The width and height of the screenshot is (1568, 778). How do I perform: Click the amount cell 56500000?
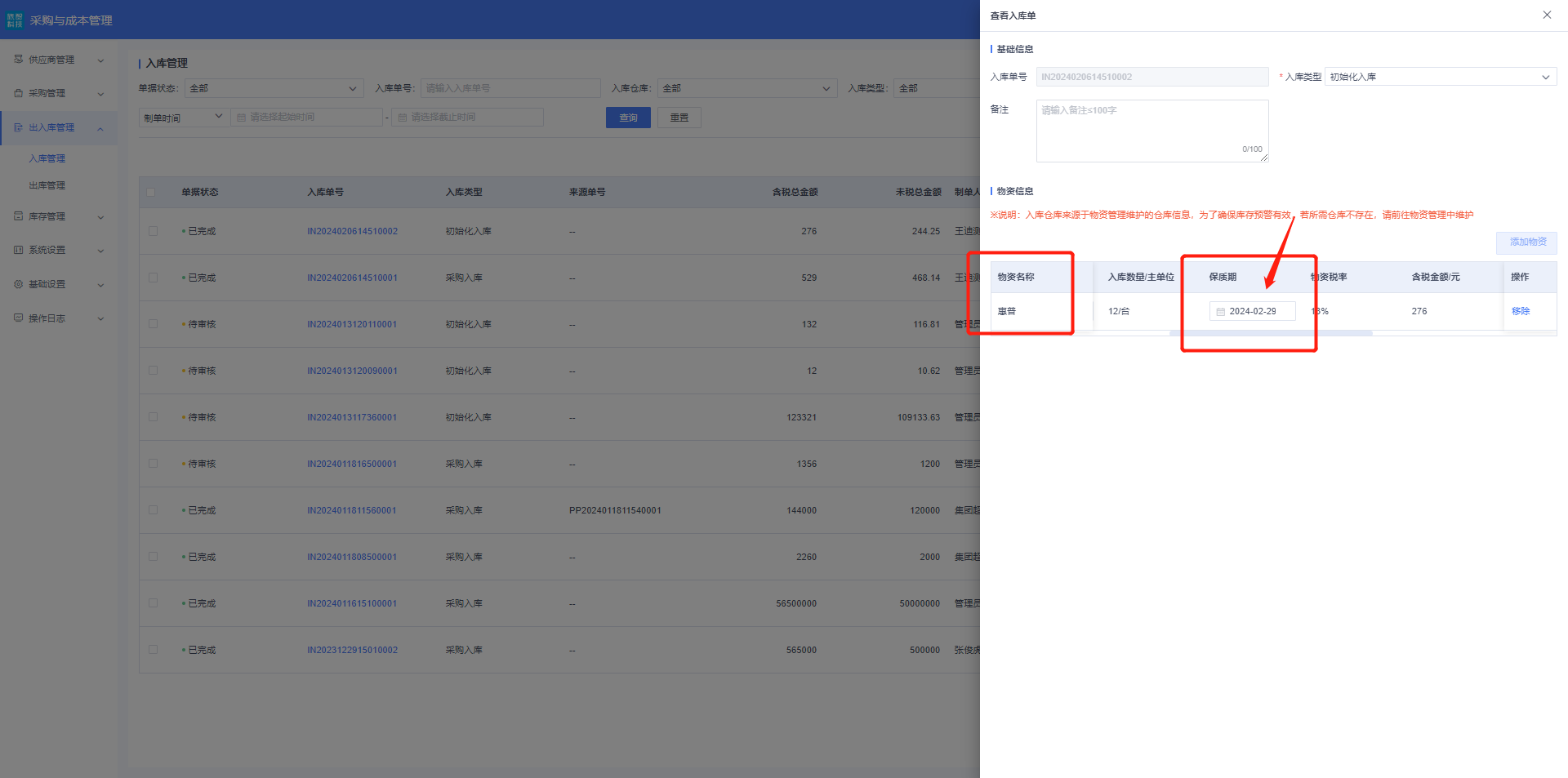[796, 603]
